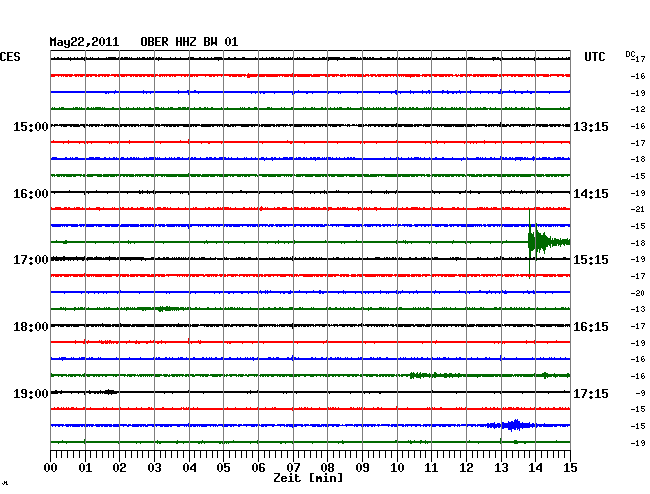Click the 15:15 UTC time label
This screenshot has width=650, height=494.
pos(591,260)
